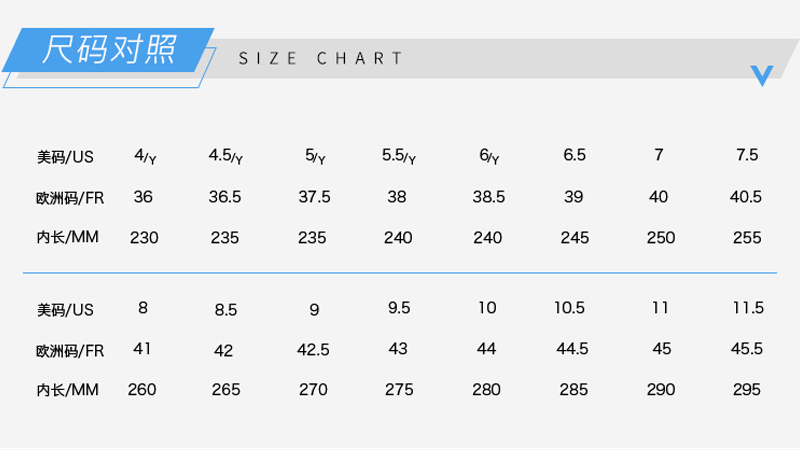
Task: Click the SIZE CHART header text
Action: point(321,58)
